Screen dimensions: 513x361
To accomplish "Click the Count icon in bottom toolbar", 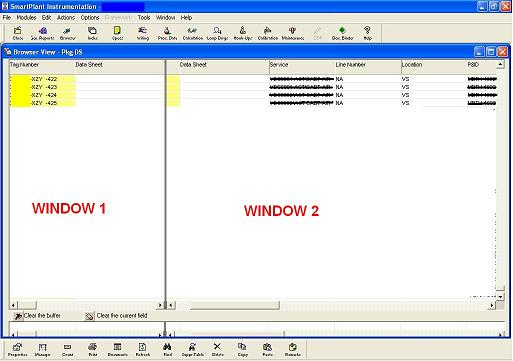I will pyautogui.click(x=67, y=350).
